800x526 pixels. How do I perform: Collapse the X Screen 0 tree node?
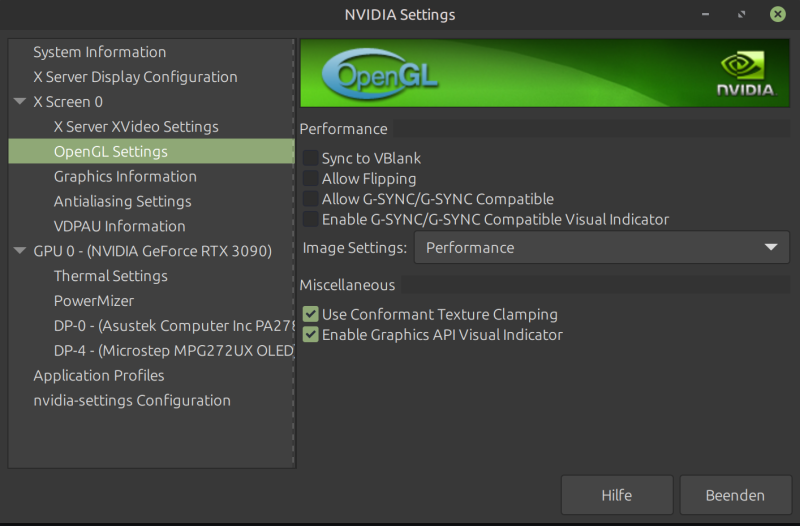click(20, 101)
